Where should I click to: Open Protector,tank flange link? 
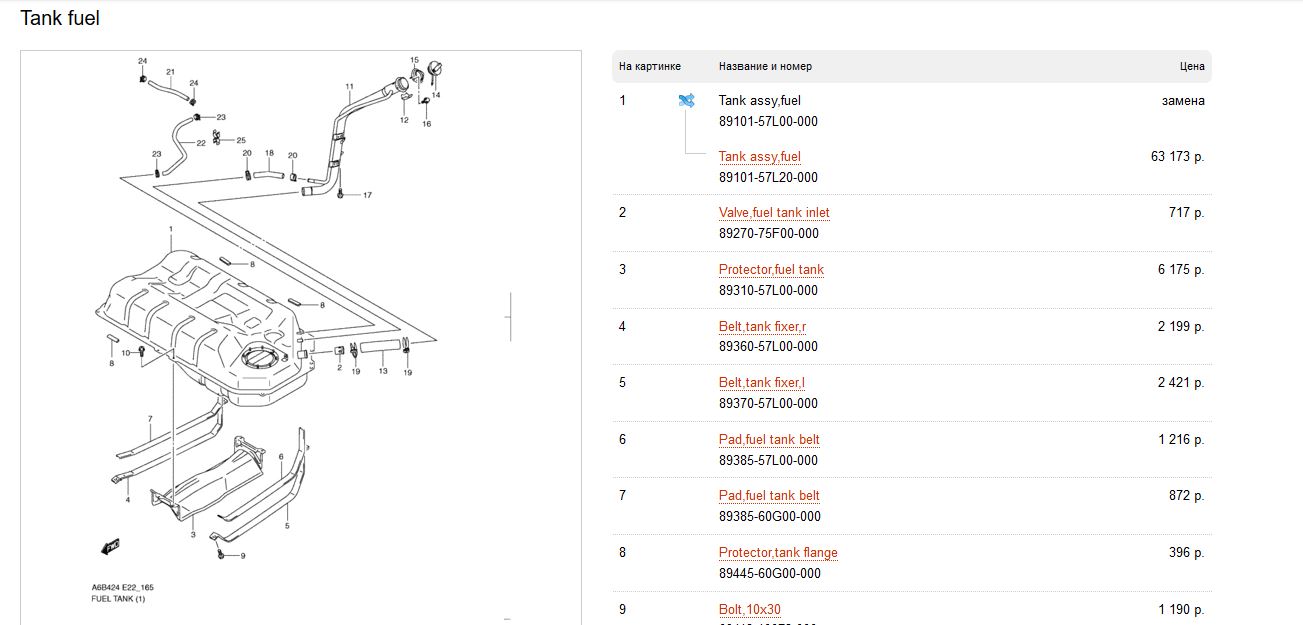[778, 553]
